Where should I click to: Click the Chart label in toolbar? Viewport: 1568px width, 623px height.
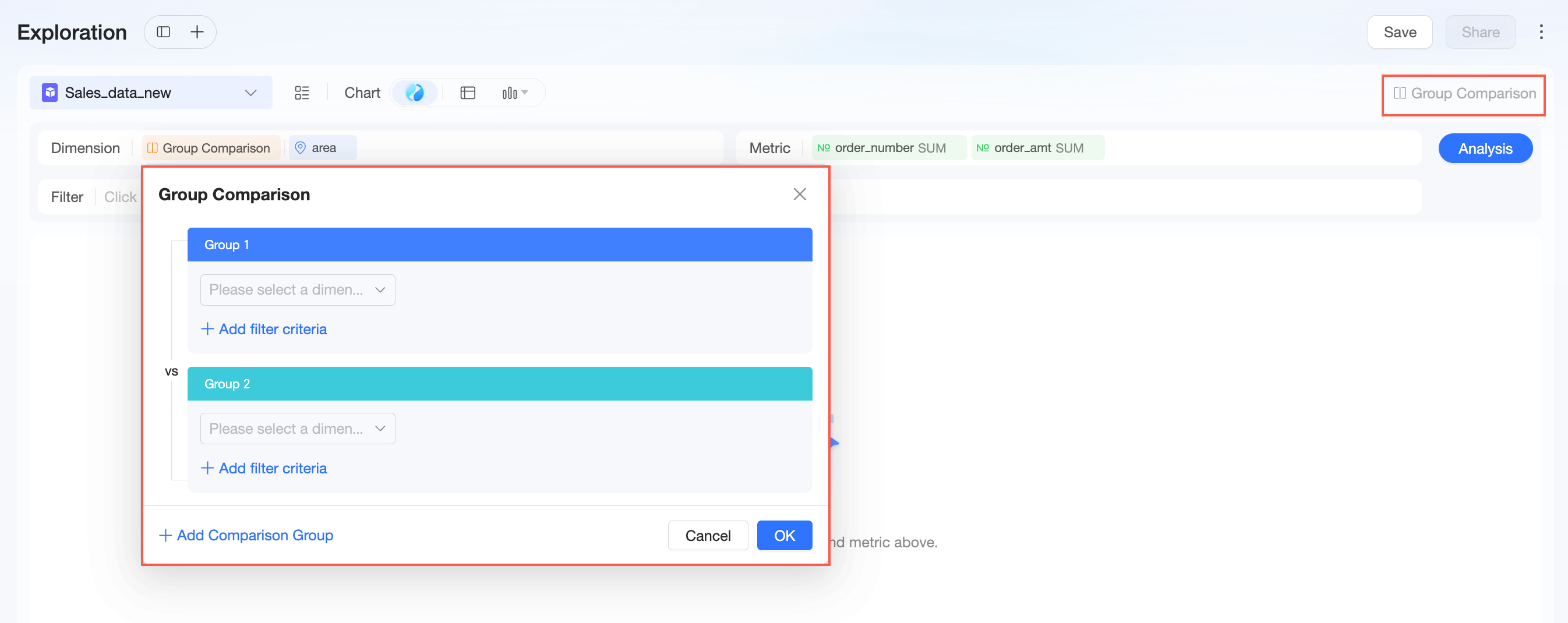coord(362,93)
